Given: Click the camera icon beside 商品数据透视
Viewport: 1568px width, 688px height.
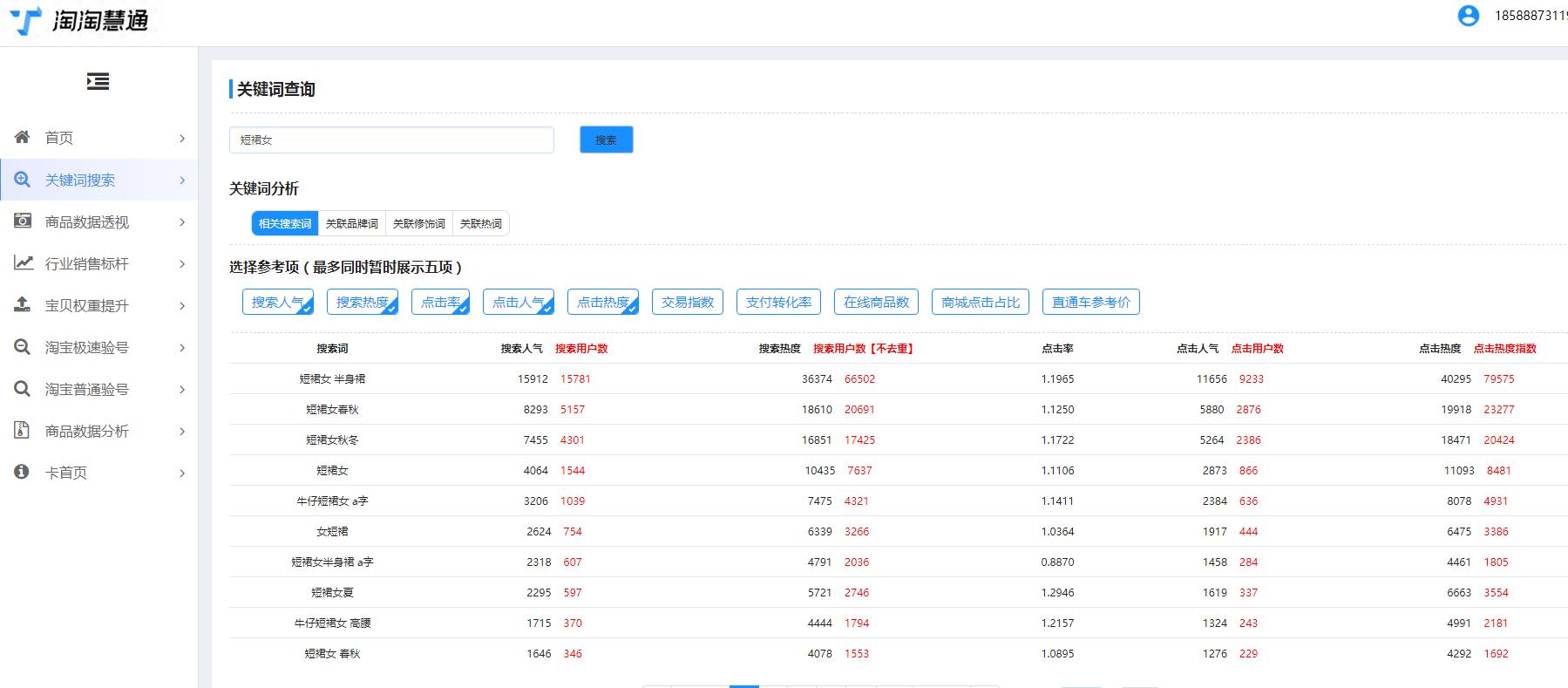Looking at the screenshot, I should click(x=23, y=221).
